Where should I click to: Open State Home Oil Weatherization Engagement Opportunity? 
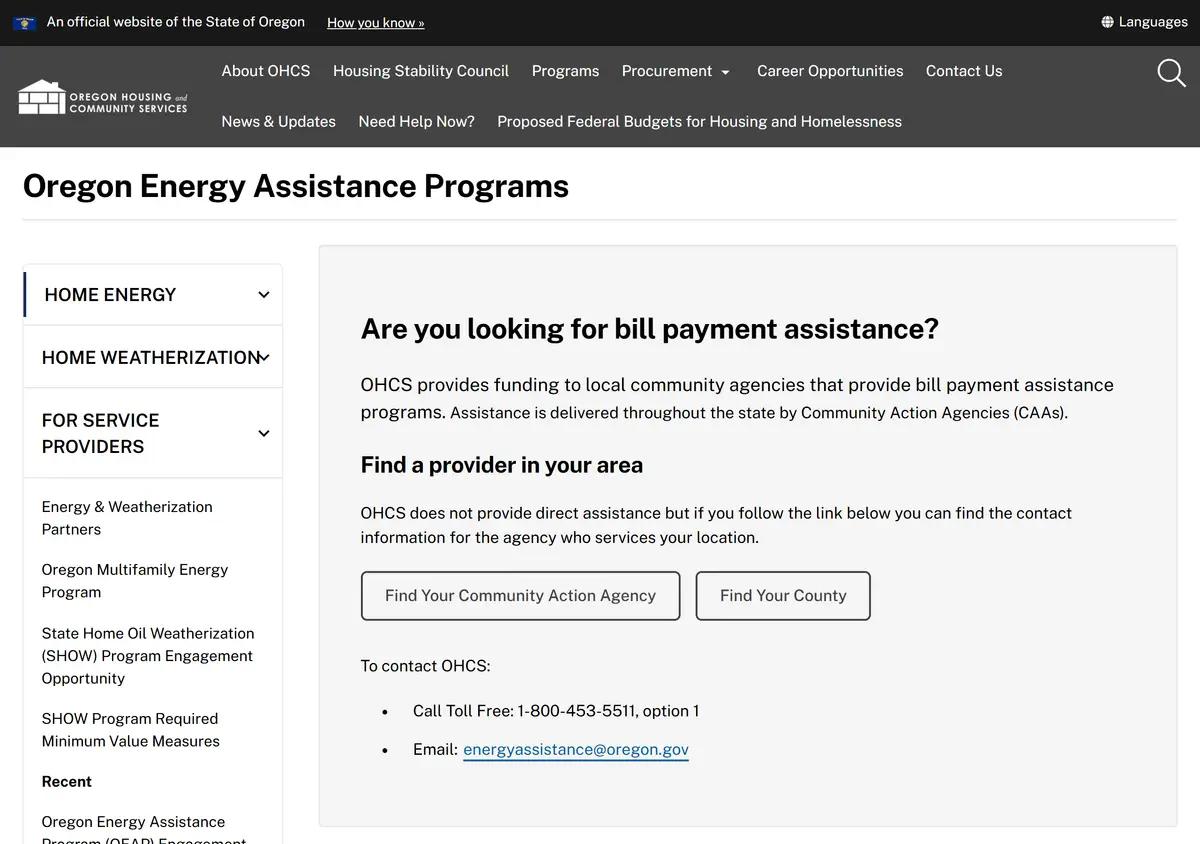point(148,656)
